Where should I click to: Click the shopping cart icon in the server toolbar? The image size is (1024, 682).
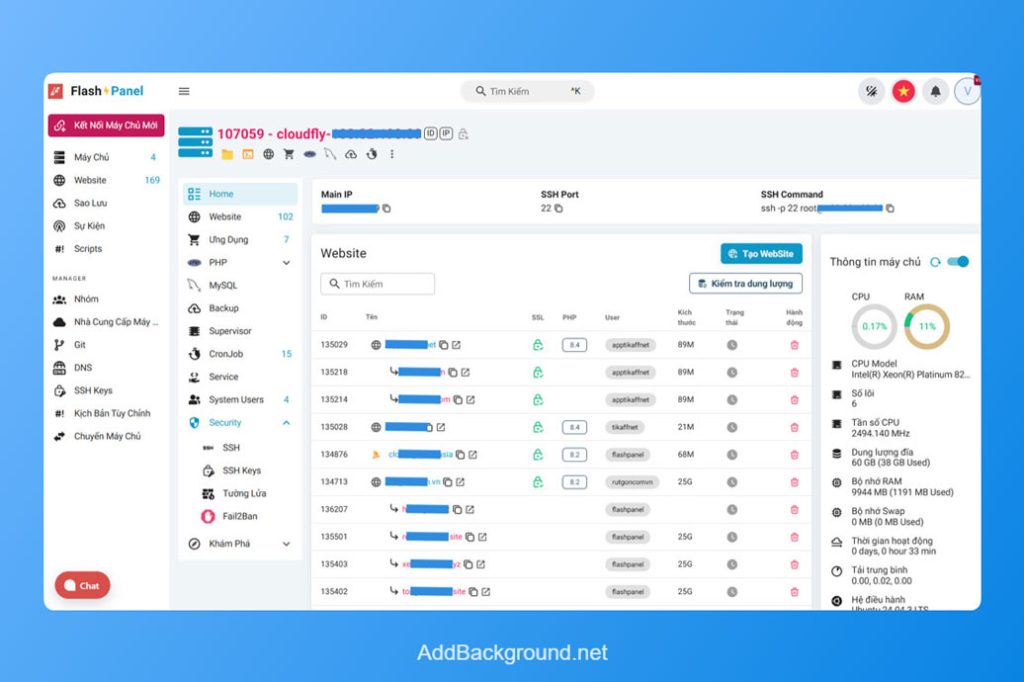(288, 154)
